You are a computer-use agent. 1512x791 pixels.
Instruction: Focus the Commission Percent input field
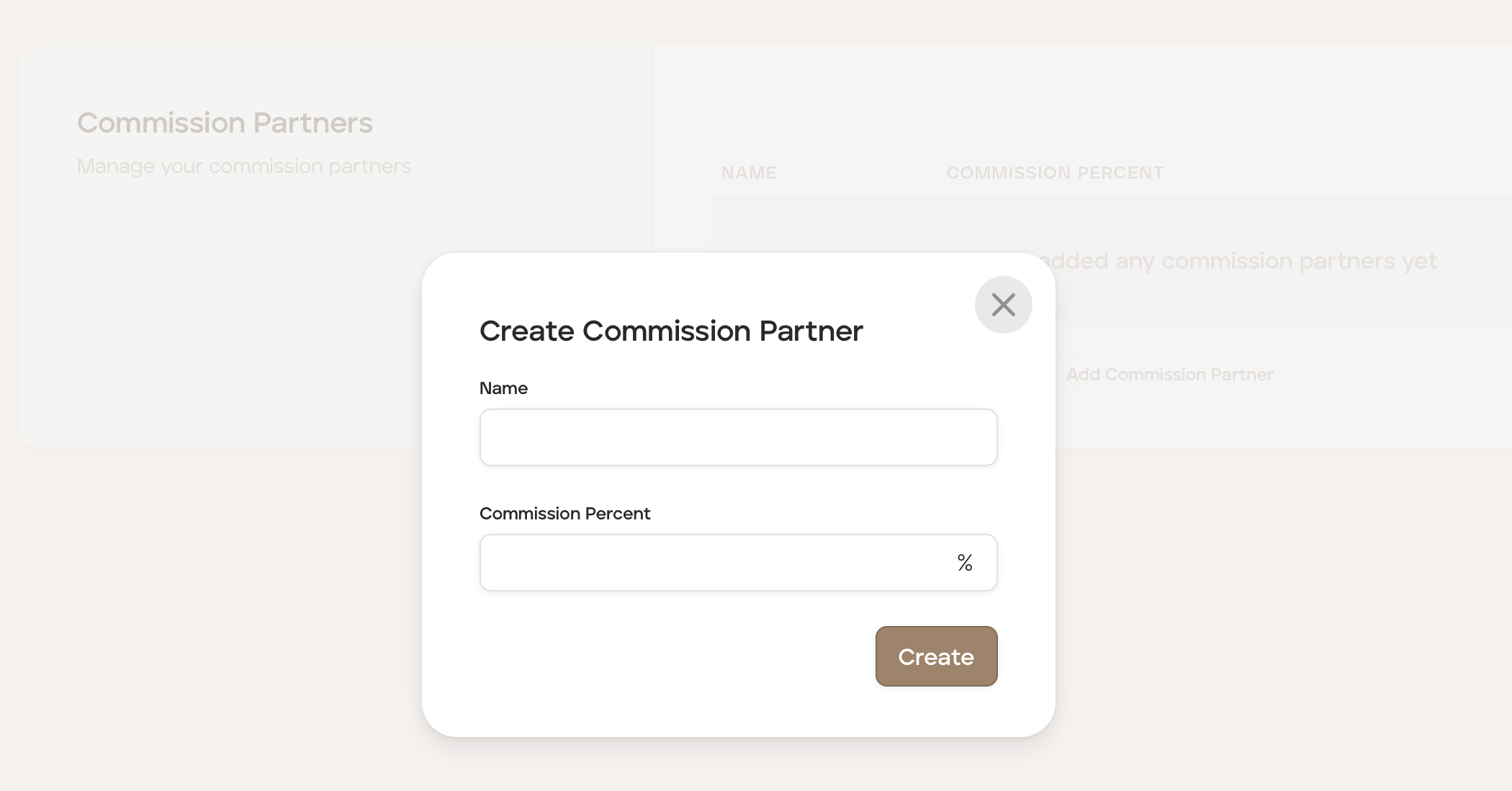[x=713, y=563]
